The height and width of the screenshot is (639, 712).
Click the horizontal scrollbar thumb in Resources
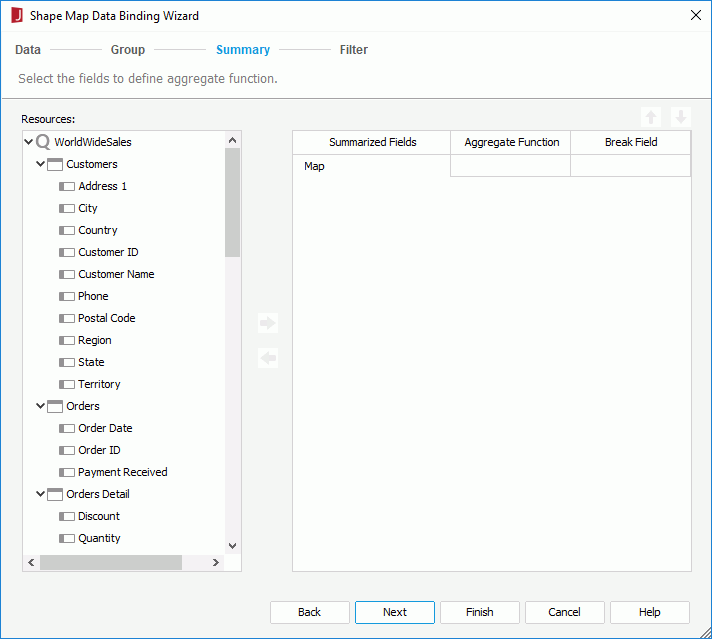(x=111, y=562)
